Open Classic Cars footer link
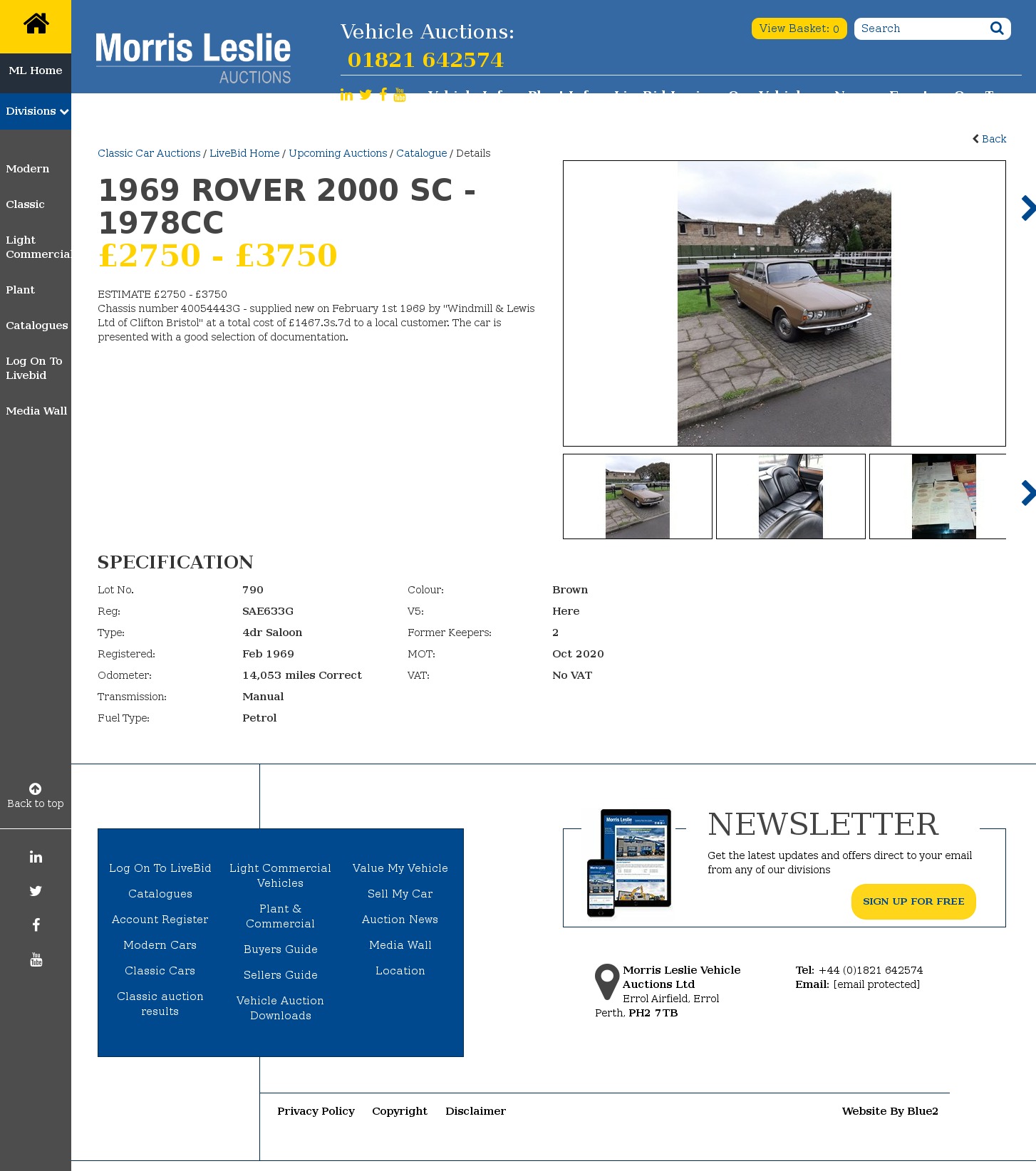This screenshot has height=1171, width=1036. pos(160,971)
